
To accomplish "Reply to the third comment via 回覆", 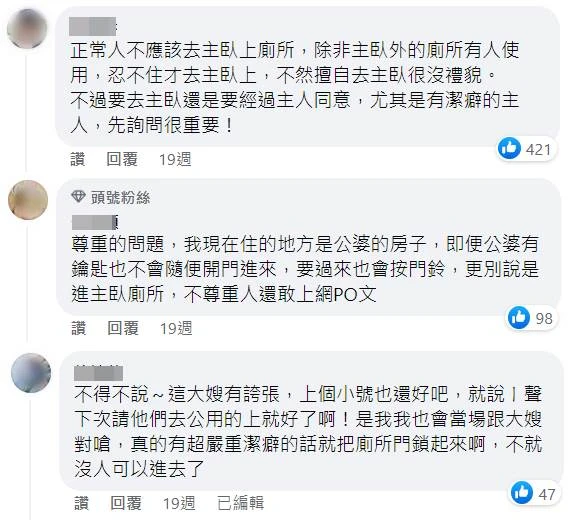I will pyautogui.click(x=126, y=503).
